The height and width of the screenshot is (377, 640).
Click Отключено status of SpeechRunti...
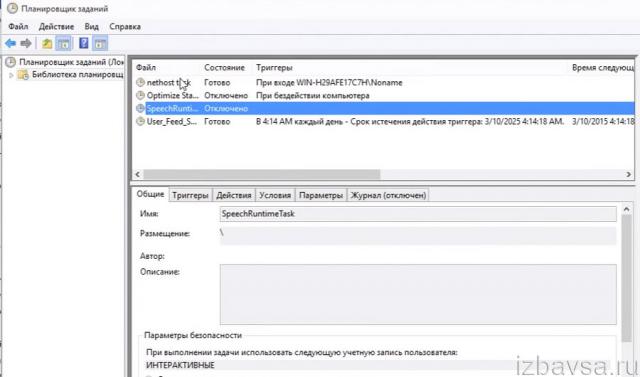click(x=226, y=109)
